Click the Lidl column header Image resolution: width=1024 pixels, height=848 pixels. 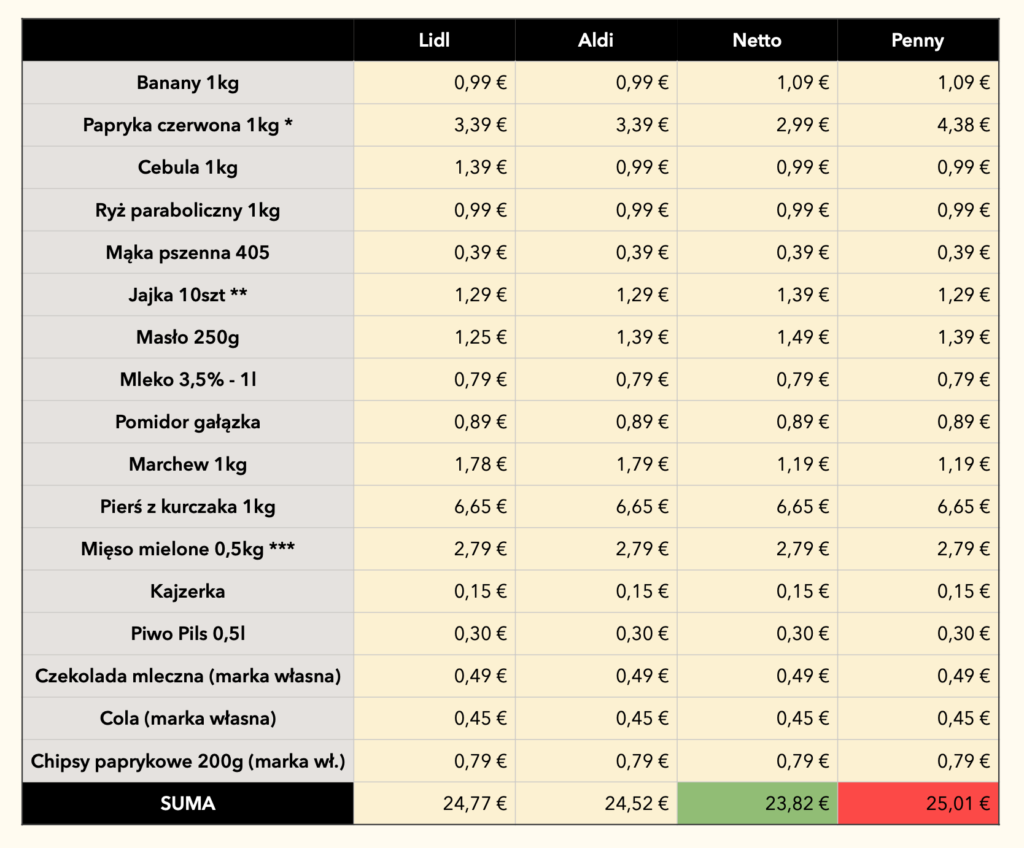pyautogui.click(x=434, y=41)
